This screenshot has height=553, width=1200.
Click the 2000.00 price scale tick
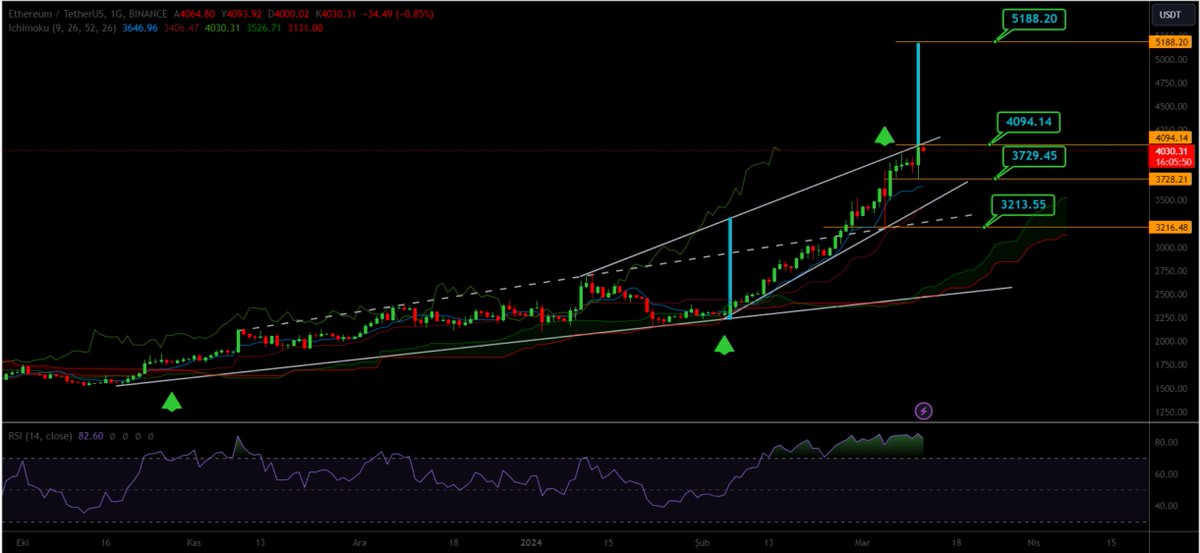click(x=1170, y=341)
